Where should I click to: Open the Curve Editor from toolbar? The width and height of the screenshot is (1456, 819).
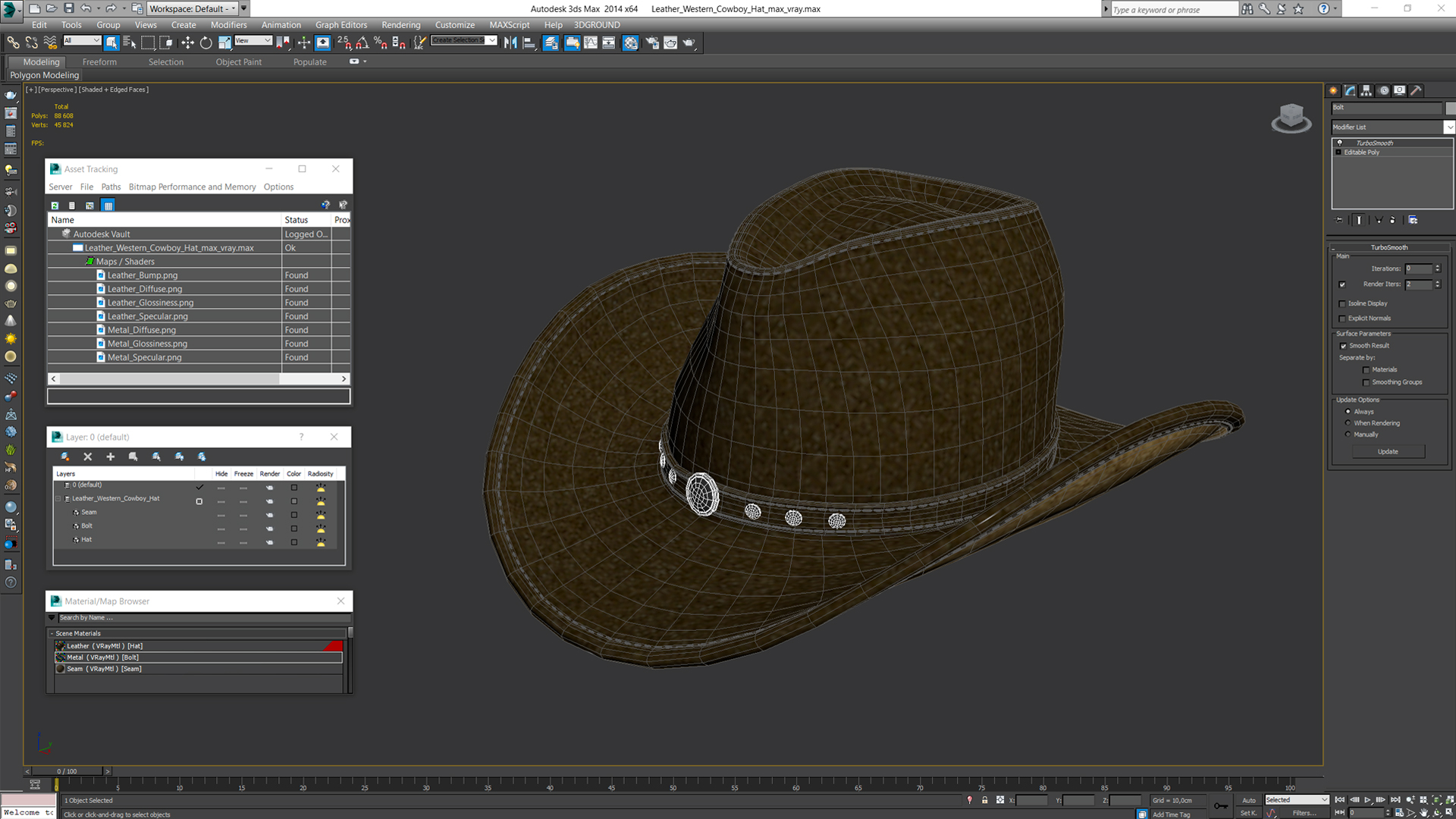pyautogui.click(x=591, y=42)
